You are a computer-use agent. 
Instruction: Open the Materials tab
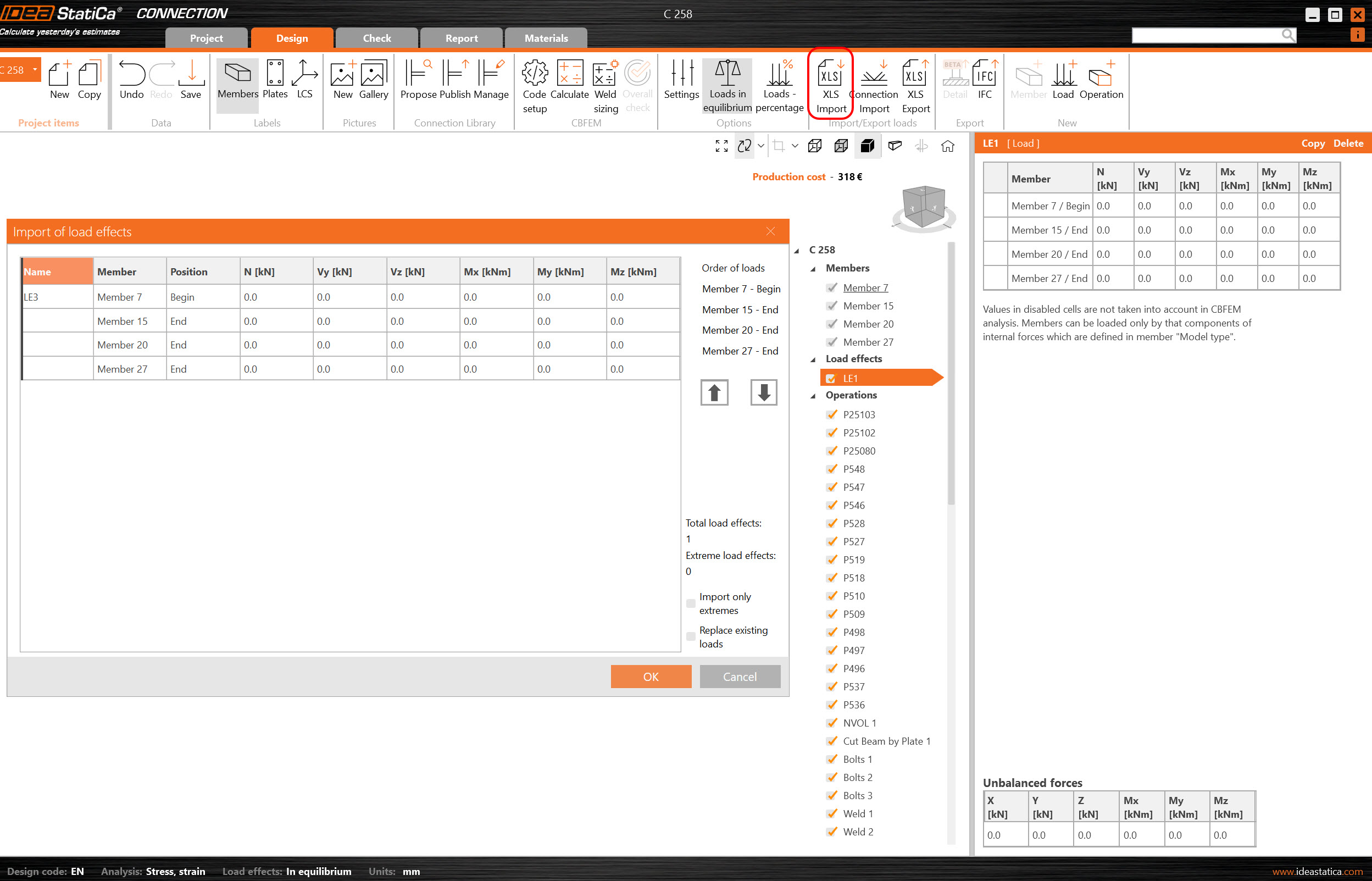546,38
